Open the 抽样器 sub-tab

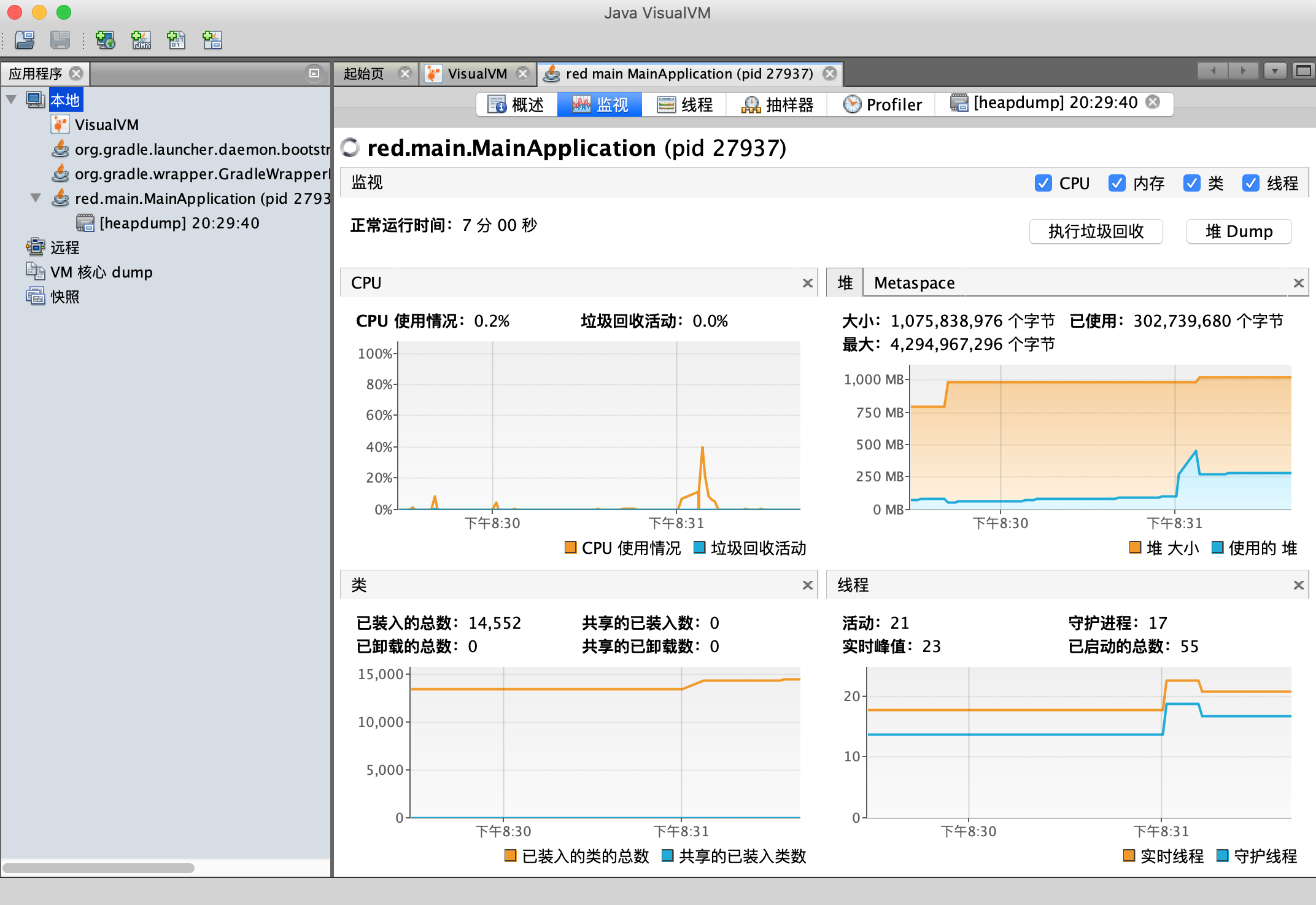(x=776, y=104)
